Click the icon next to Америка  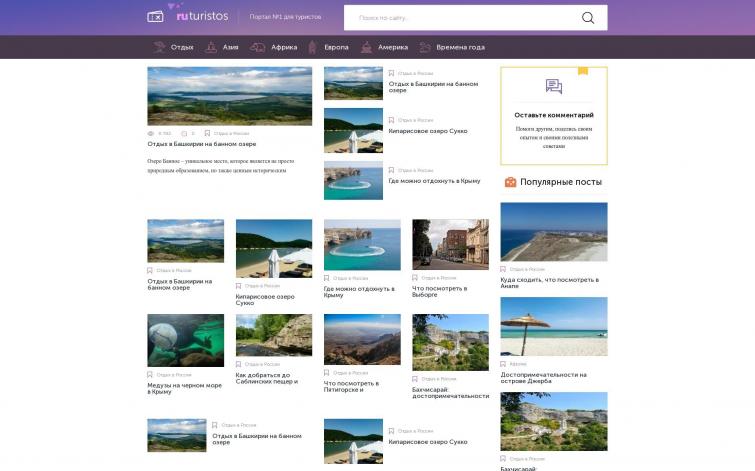(x=366, y=47)
